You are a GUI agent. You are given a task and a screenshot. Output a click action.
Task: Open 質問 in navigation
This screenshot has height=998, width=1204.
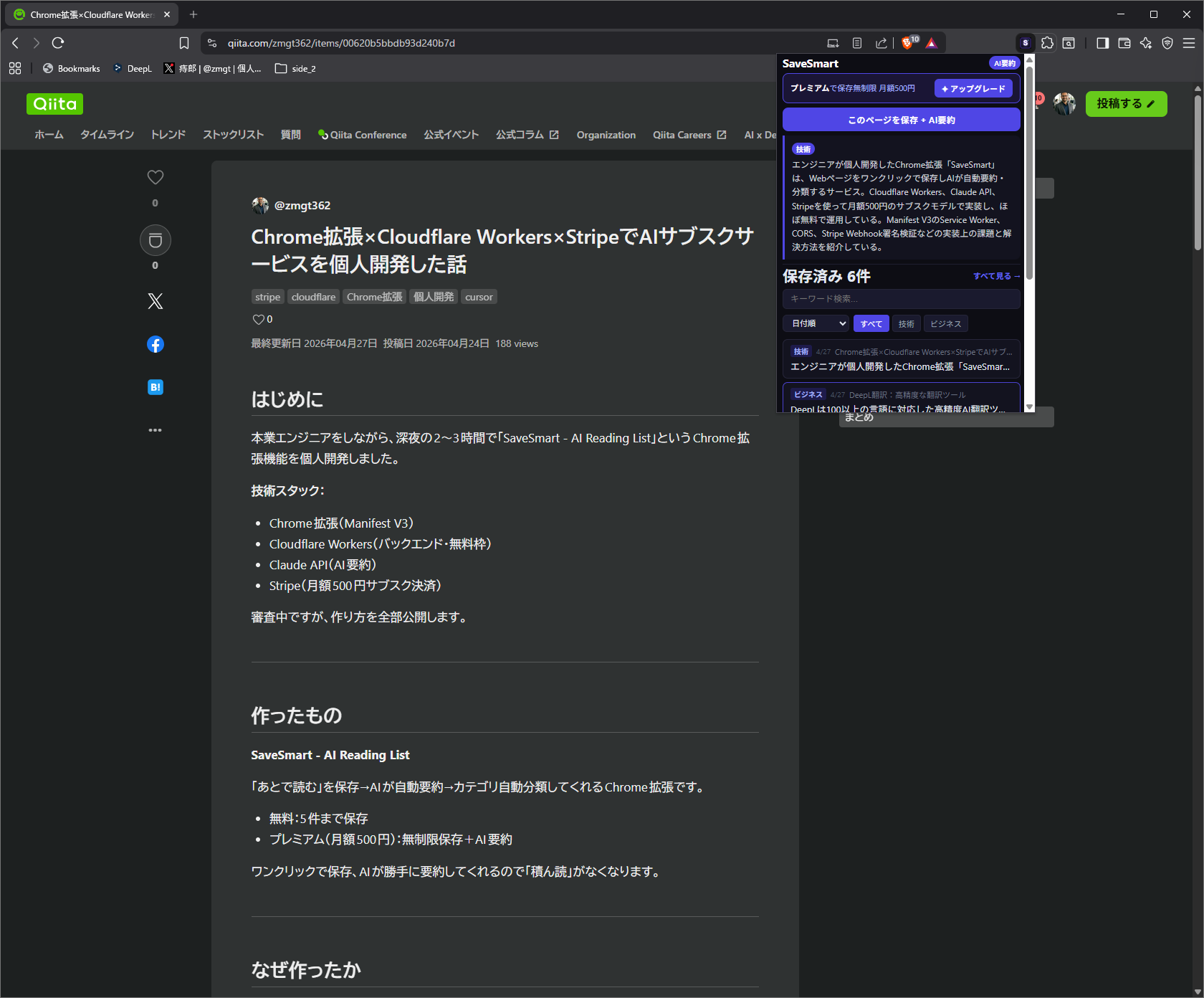(x=290, y=135)
